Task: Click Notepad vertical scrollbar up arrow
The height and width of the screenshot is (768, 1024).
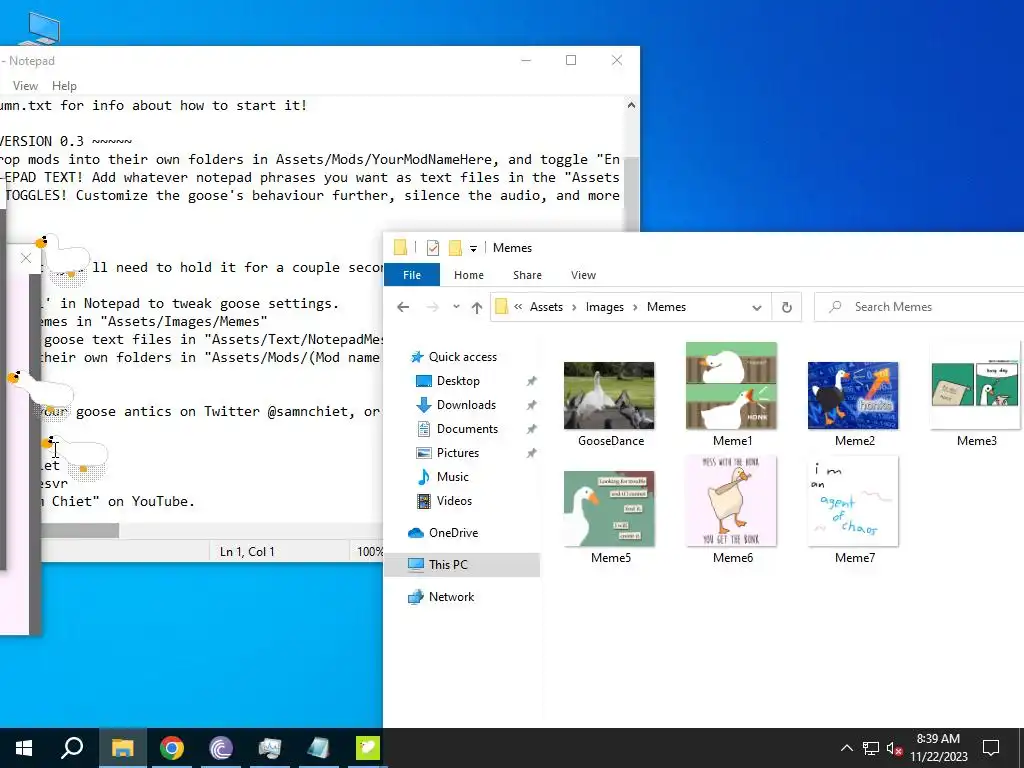Action: coord(631,104)
